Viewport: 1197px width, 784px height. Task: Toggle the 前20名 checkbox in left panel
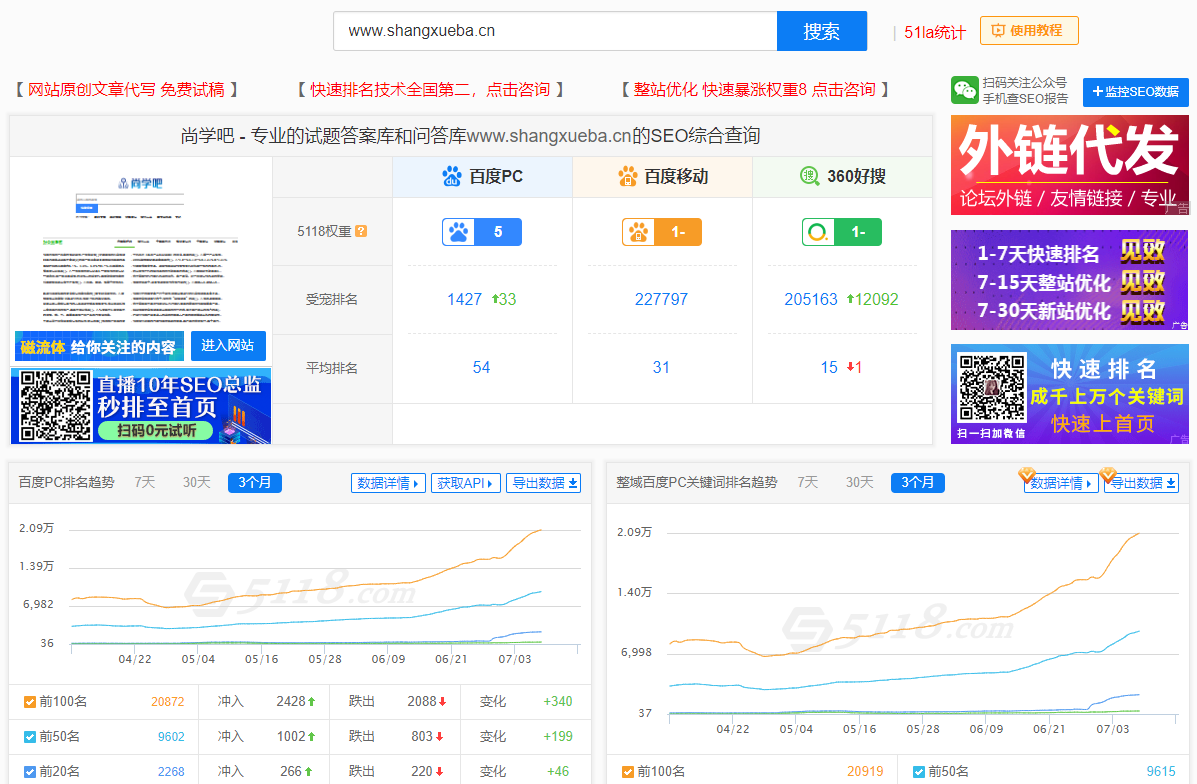[30, 772]
